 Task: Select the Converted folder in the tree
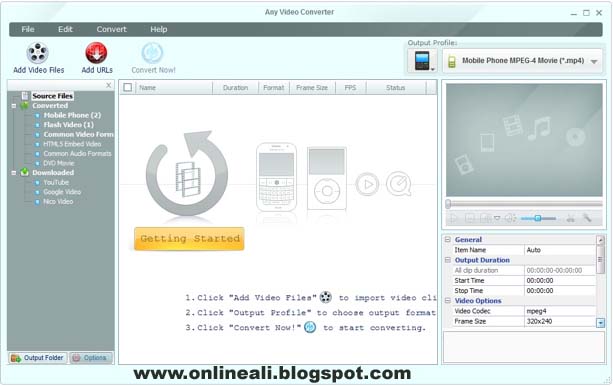(x=50, y=106)
